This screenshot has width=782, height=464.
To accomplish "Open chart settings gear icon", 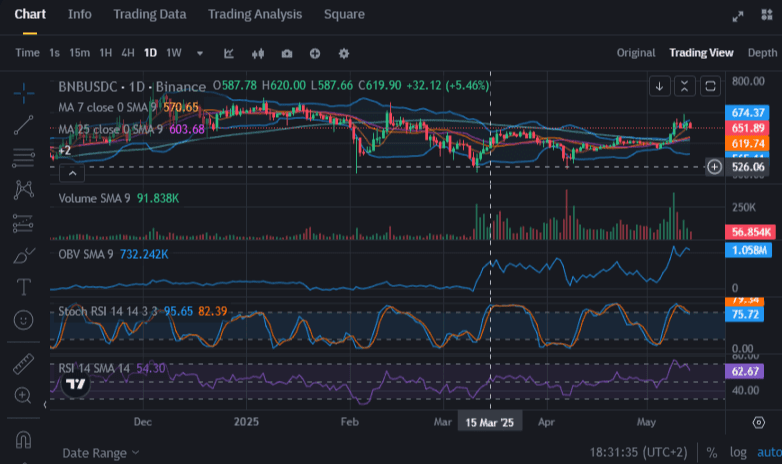I will [344, 53].
